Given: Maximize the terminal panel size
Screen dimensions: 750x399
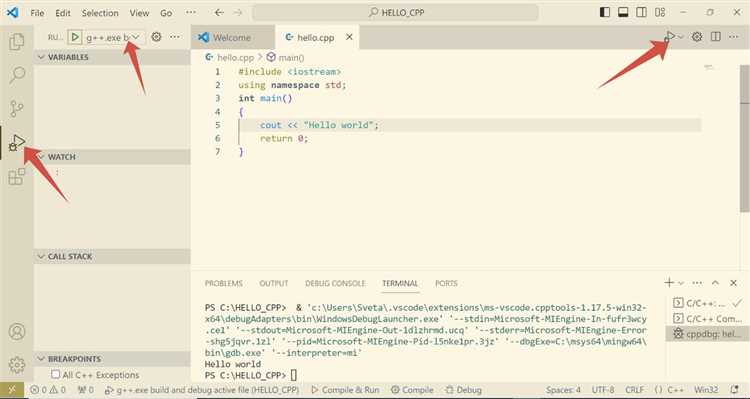Looking at the screenshot, I should click(715, 283).
